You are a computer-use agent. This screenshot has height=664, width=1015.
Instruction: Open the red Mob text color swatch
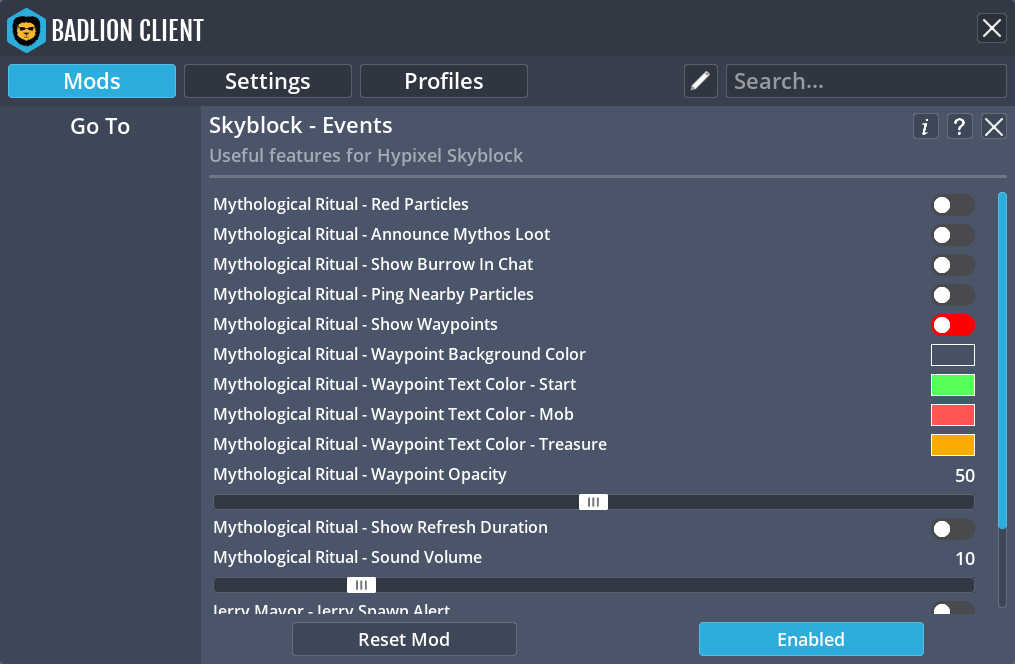(953, 415)
